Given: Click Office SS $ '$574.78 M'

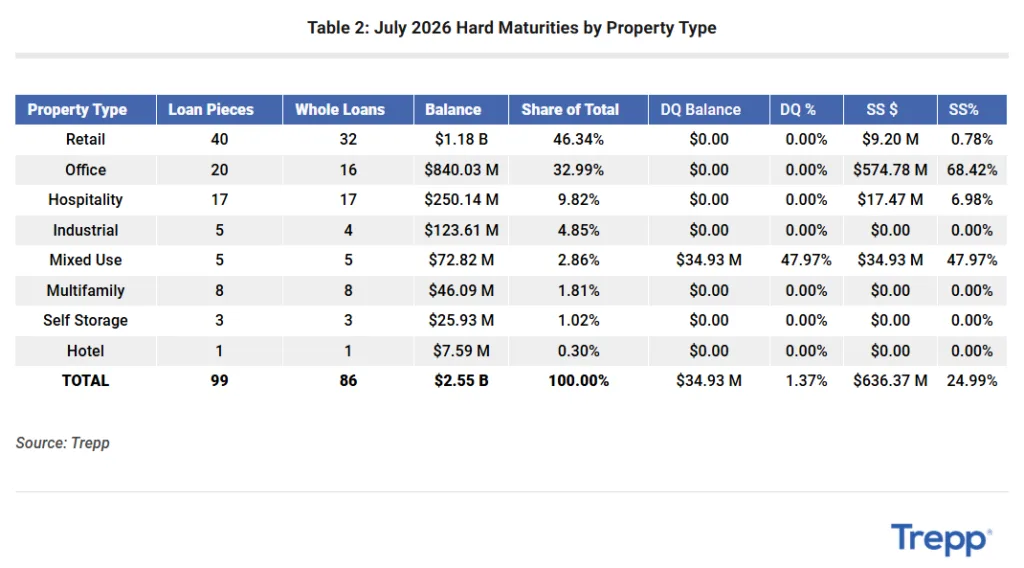Looking at the screenshot, I should point(890,170).
